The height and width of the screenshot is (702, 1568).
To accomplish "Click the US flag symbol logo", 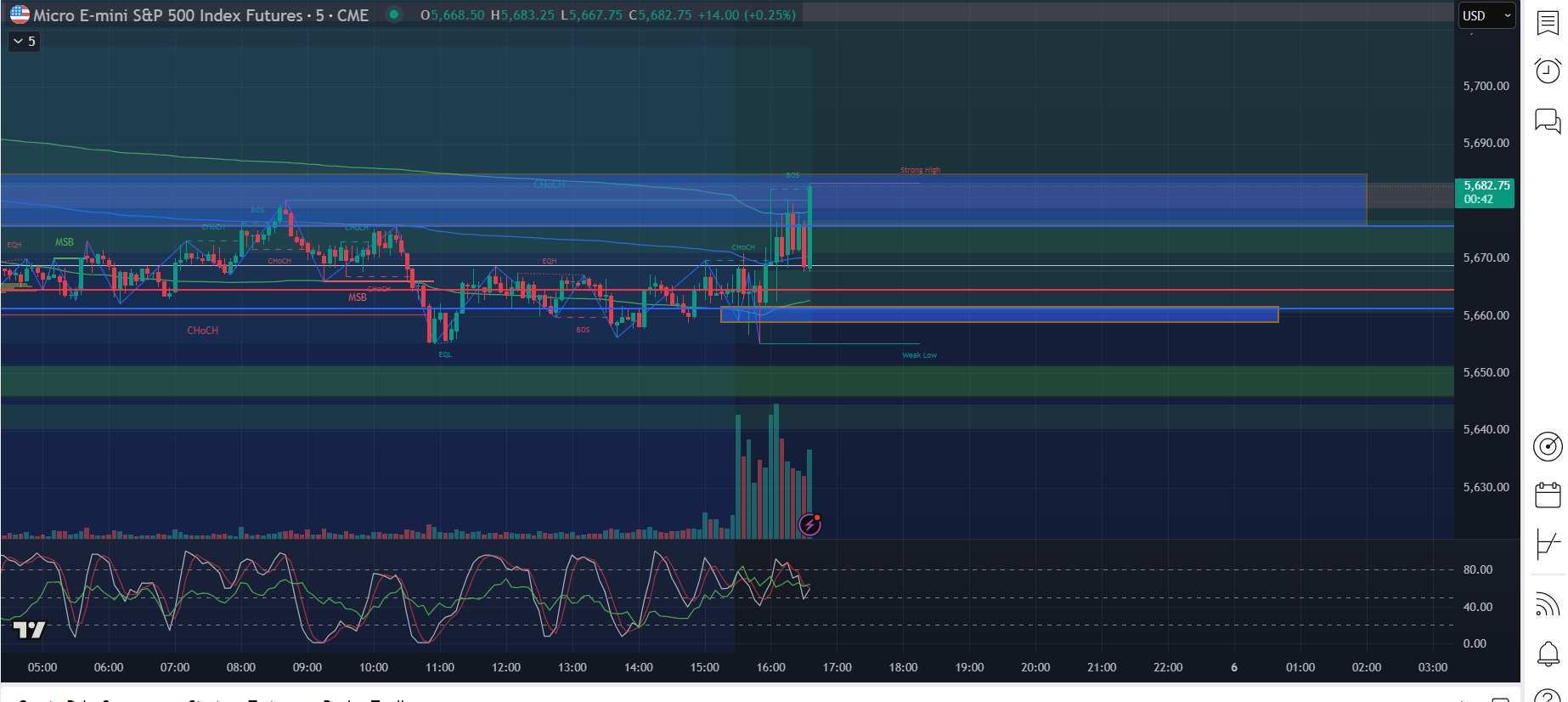I will point(20,14).
